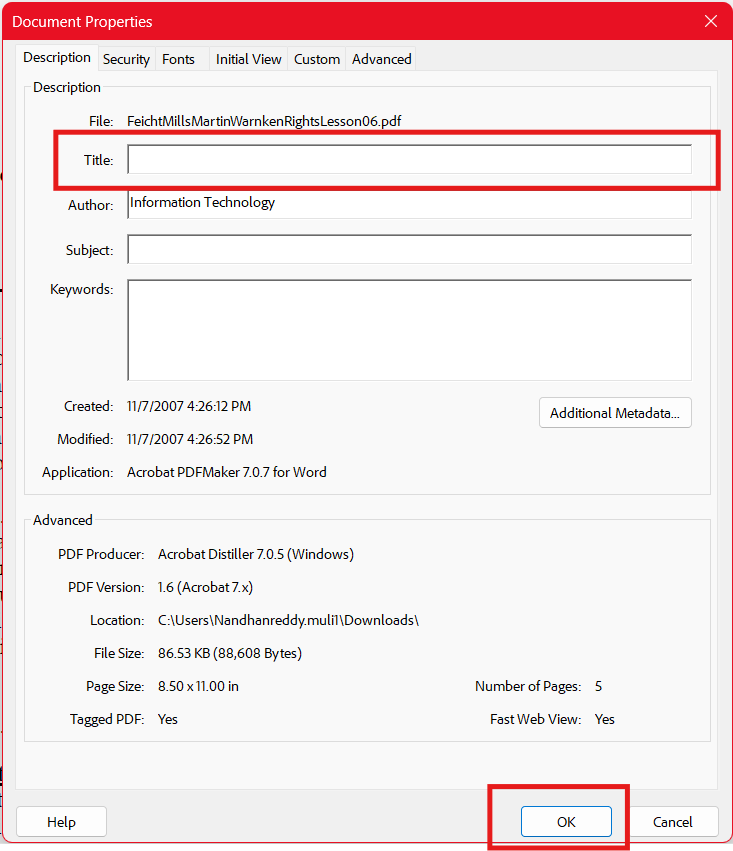This screenshot has width=733, height=851.
Task: Click into the Keywords text area
Action: click(410, 330)
